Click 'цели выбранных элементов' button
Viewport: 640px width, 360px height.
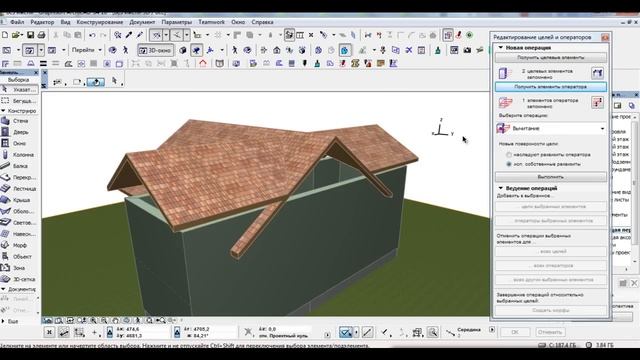pyautogui.click(x=551, y=207)
